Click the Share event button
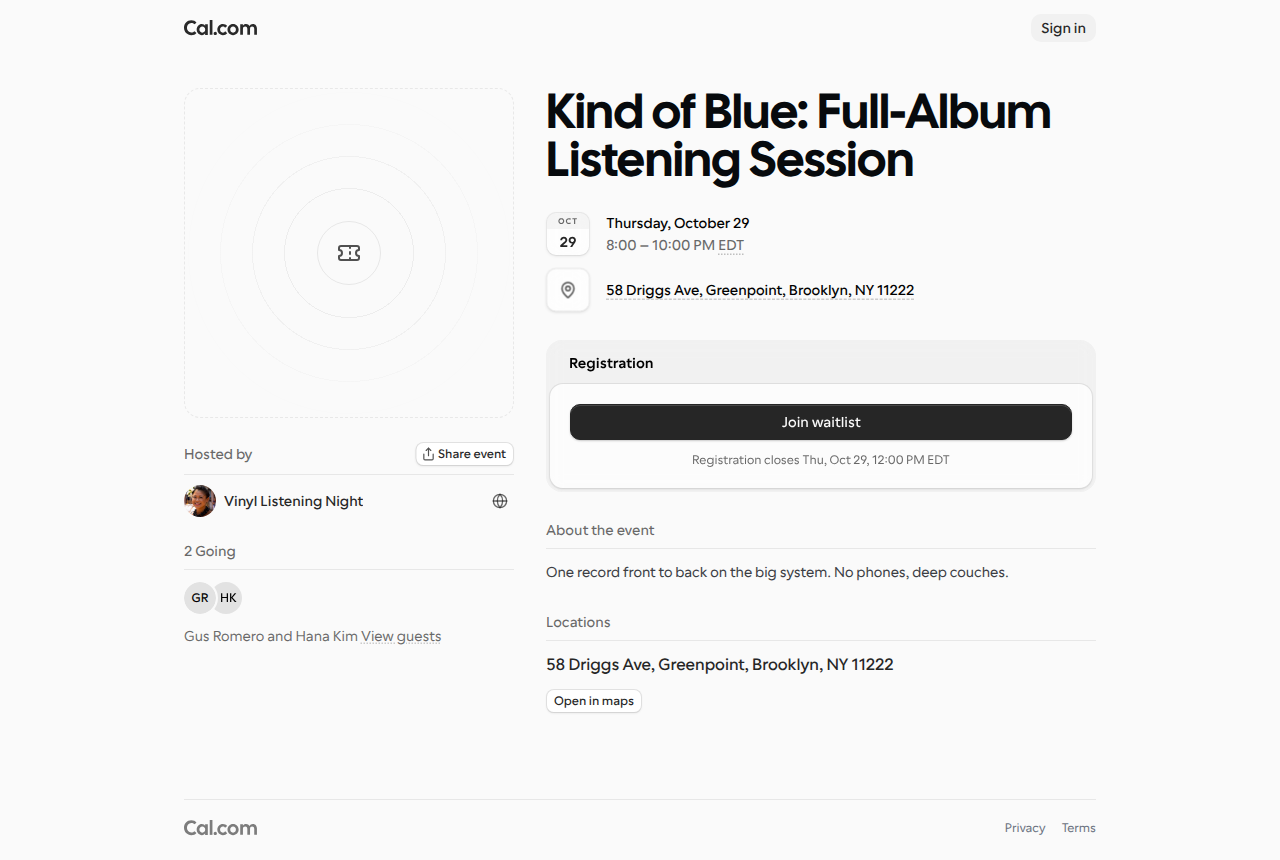 pos(464,454)
